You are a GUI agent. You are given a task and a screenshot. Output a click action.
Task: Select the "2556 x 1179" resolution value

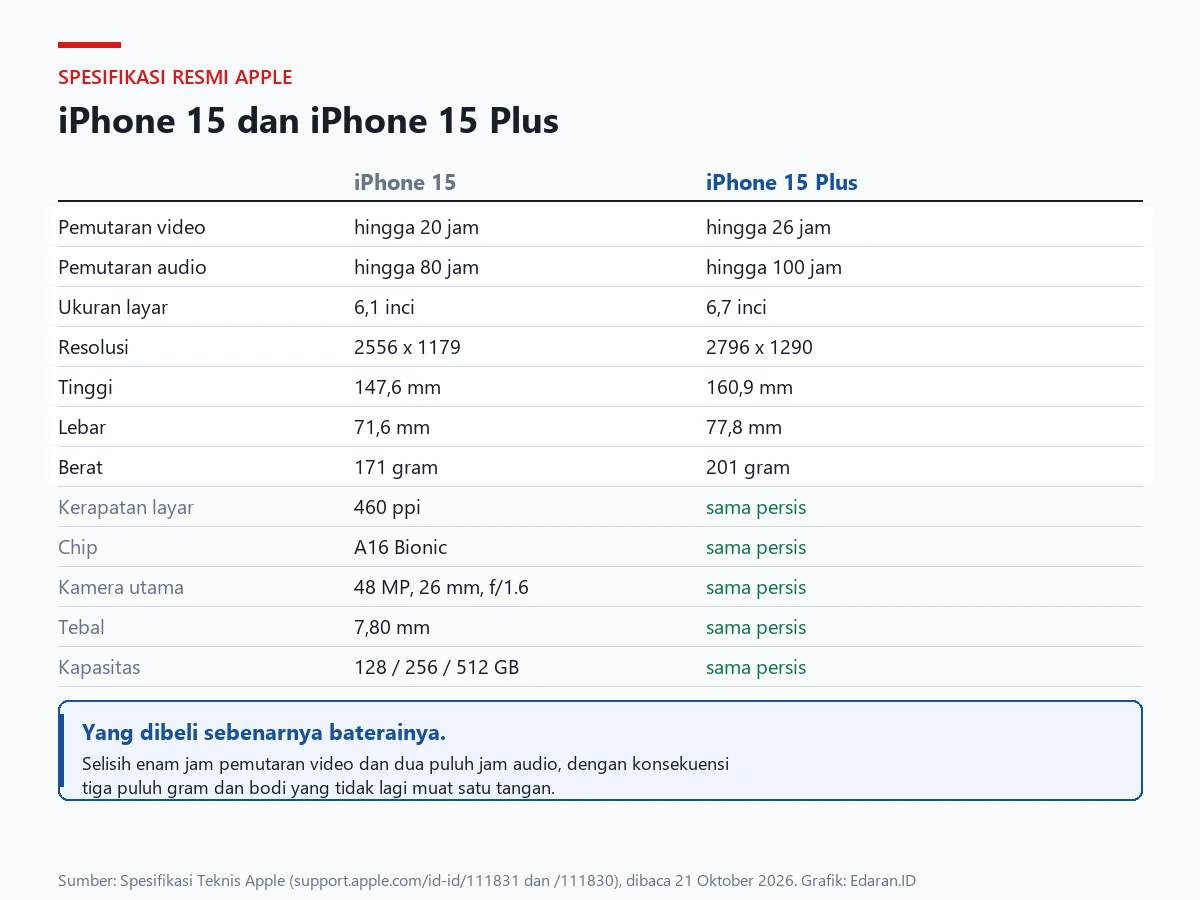[407, 347]
